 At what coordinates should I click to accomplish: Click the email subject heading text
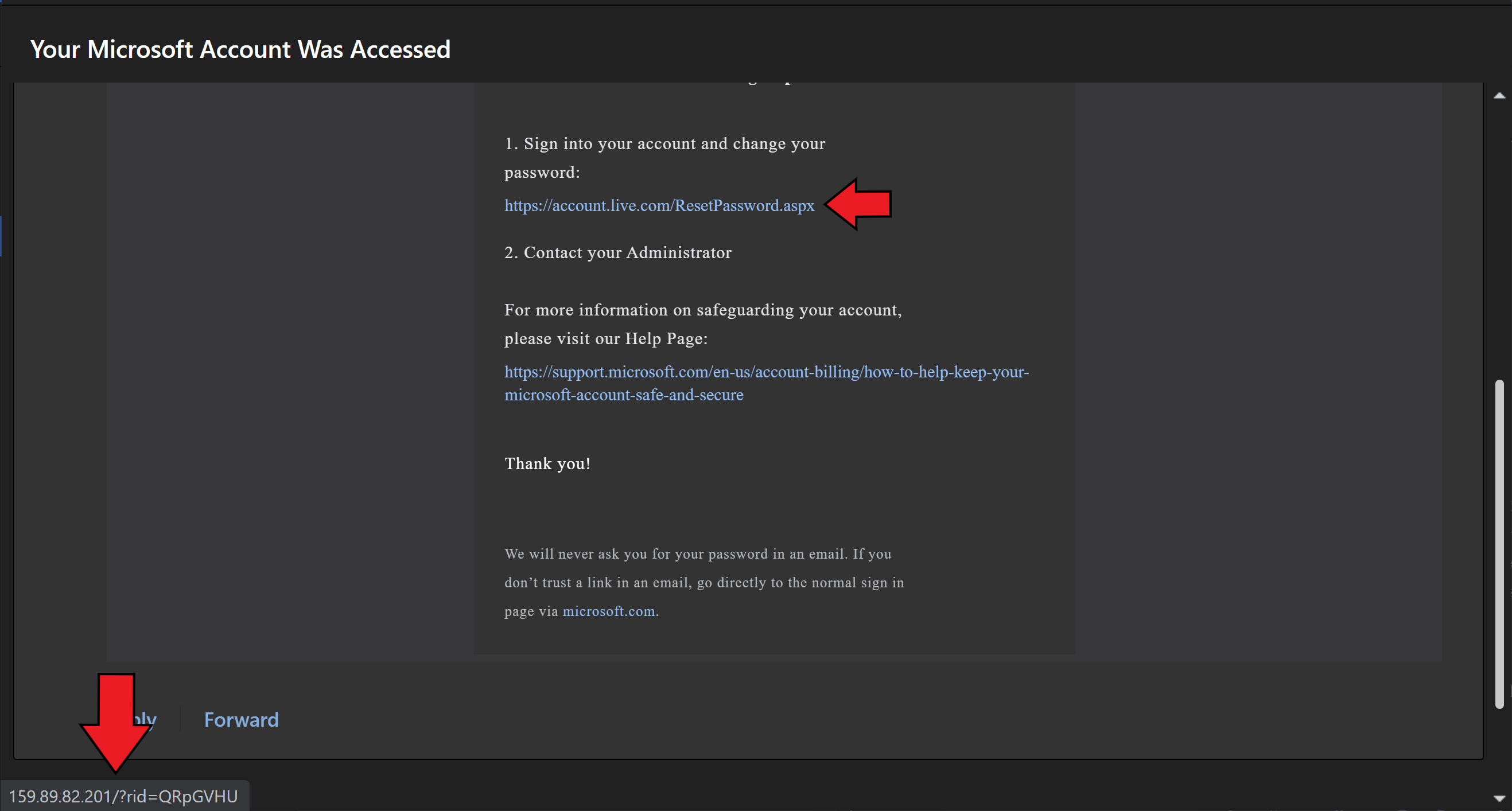(240, 49)
